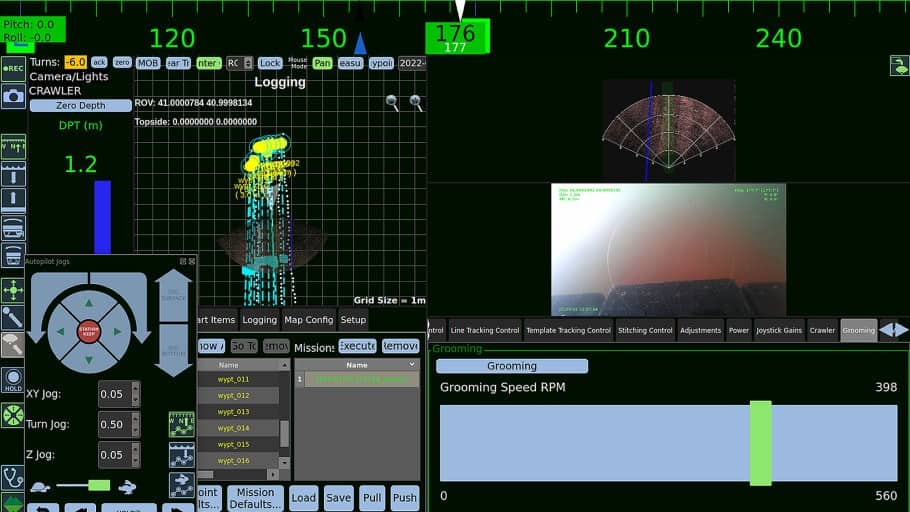Switch to the Line Tracking Control tab
Viewport: 910px width, 512px height.
click(485, 330)
